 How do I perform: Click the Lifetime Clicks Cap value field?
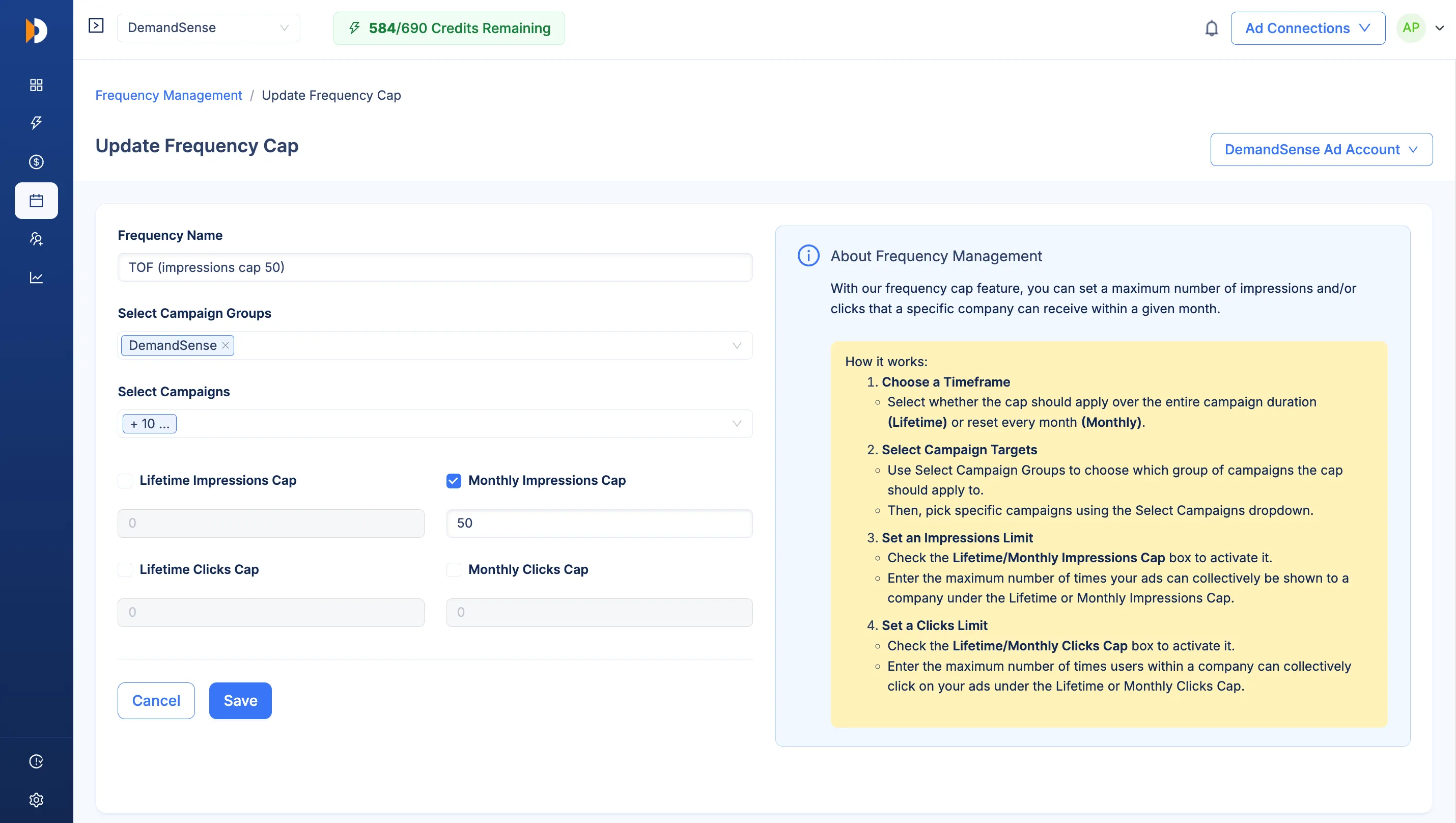coord(271,613)
